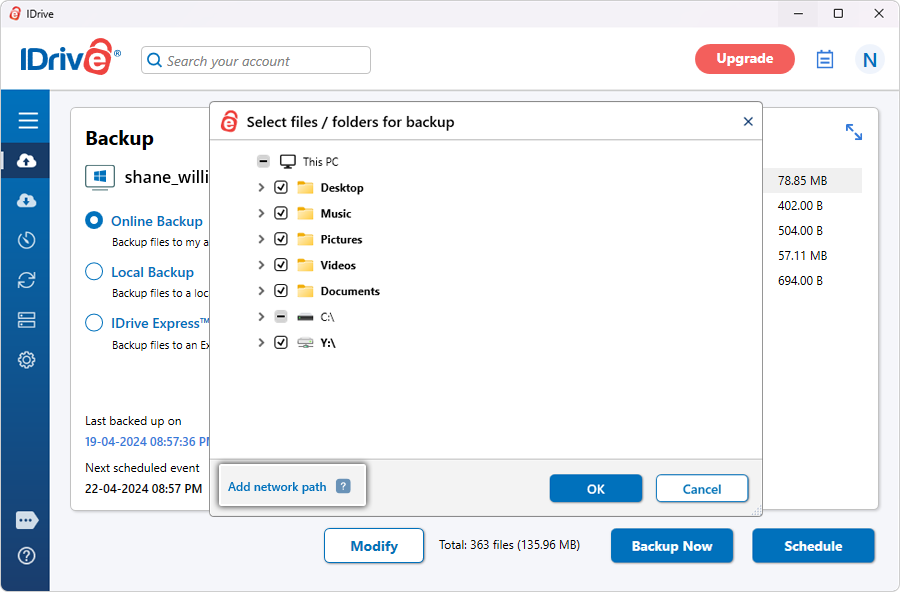Viewport: 900px width, 592px height.
Task: Toggle the C:\ drive checkbox
Action: coord(281,317)
